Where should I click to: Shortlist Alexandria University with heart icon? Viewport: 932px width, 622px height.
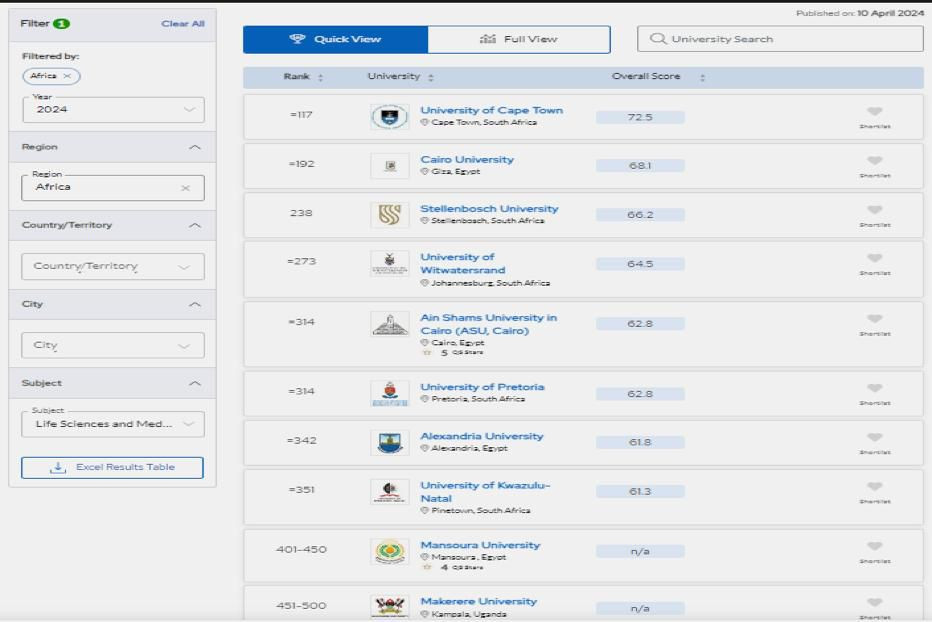(x=874, y=438)
